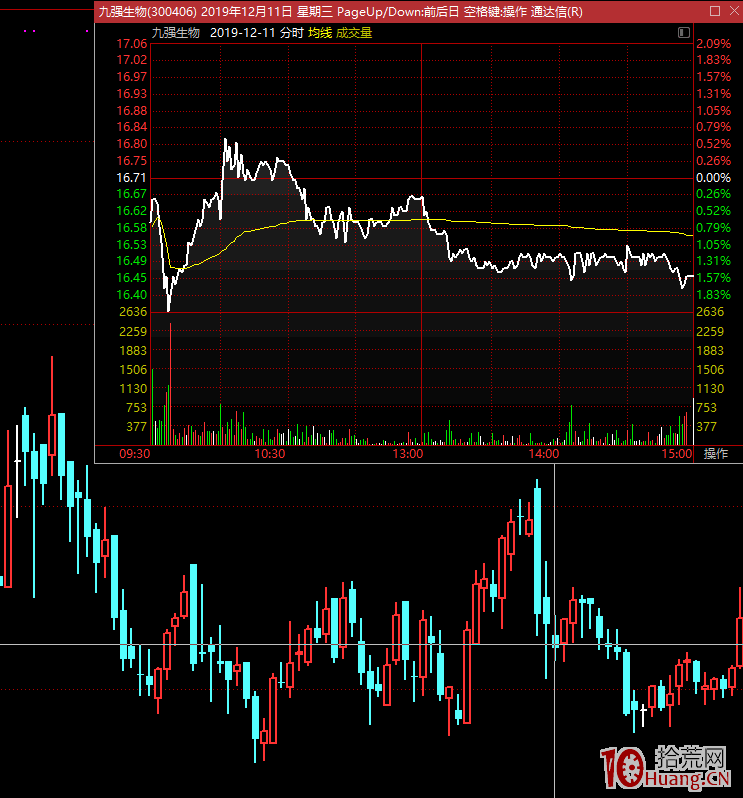
Task: Click the 10:30 time axis label
Action: coord(270,453)
